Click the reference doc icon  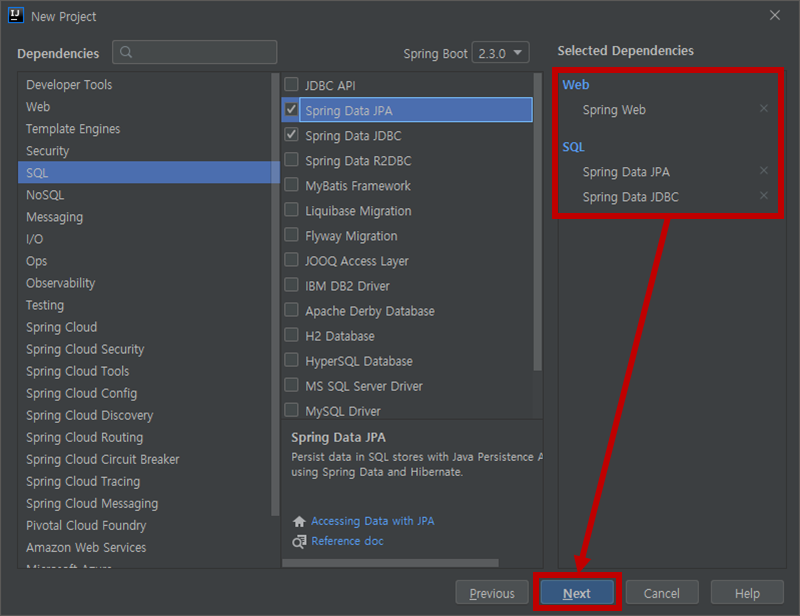(x=299, y=541)
